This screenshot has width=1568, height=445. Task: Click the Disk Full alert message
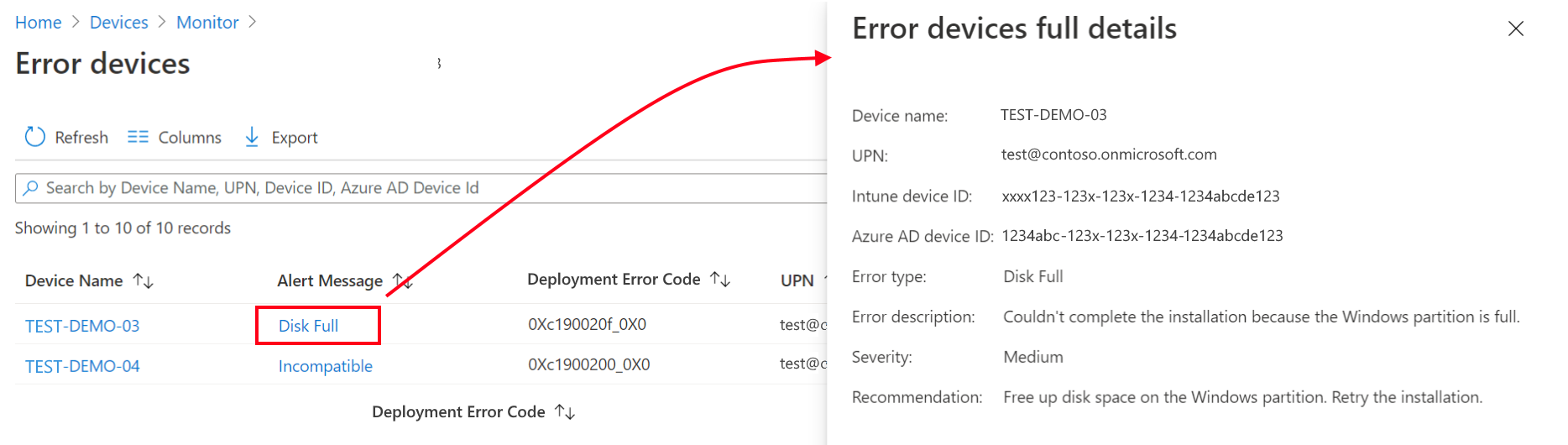(308, 326)
